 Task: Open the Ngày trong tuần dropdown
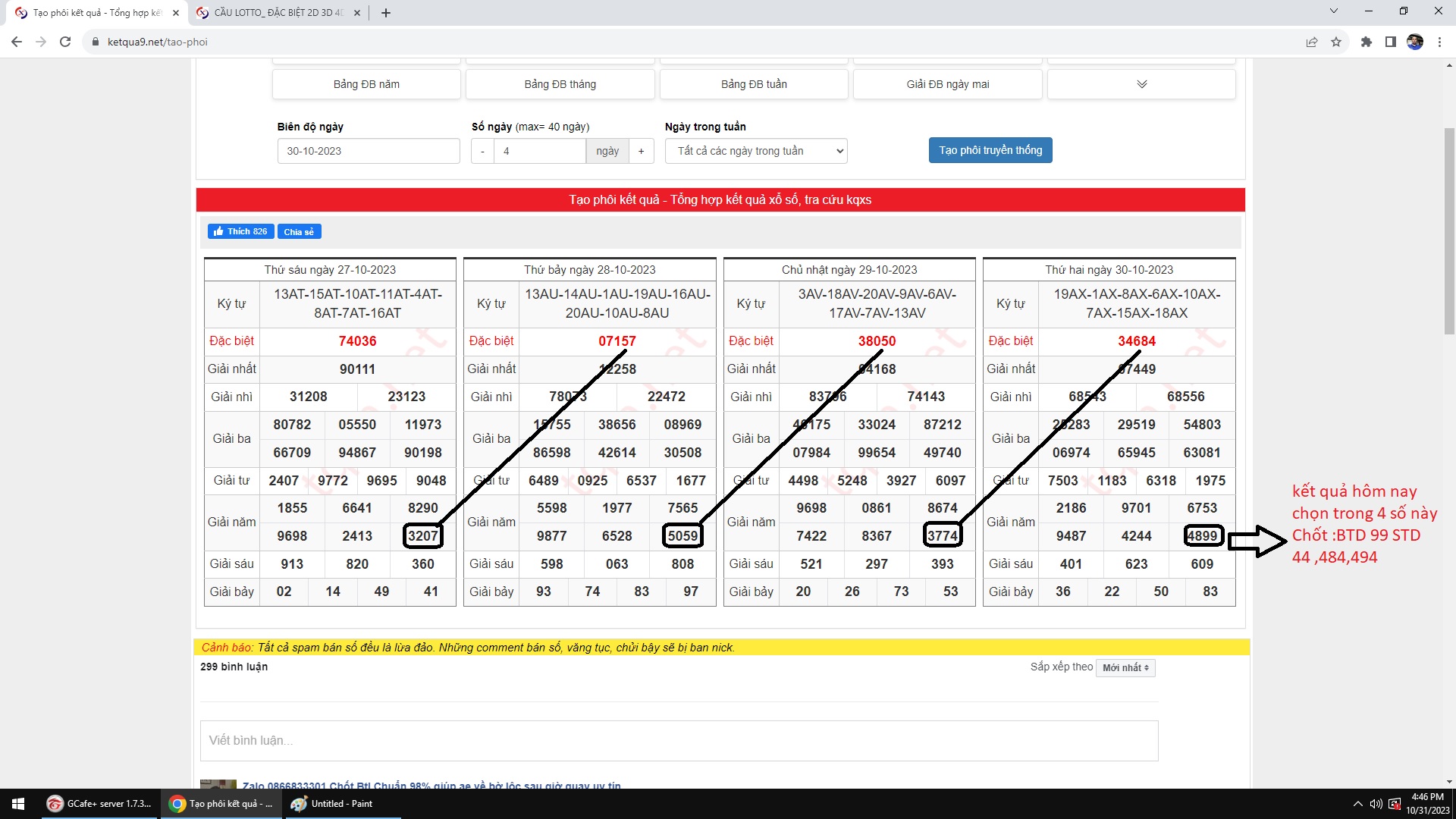[755, 151]
